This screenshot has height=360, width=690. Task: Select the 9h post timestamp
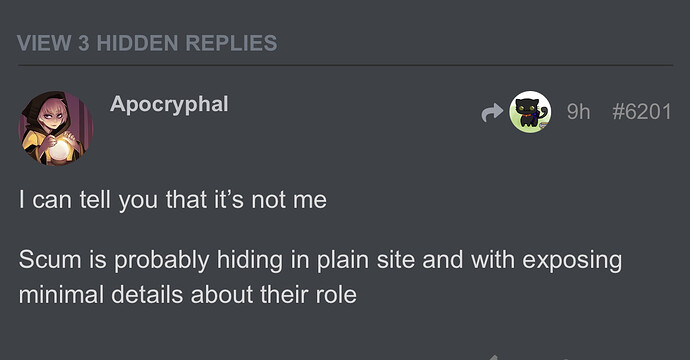point(578,112)
